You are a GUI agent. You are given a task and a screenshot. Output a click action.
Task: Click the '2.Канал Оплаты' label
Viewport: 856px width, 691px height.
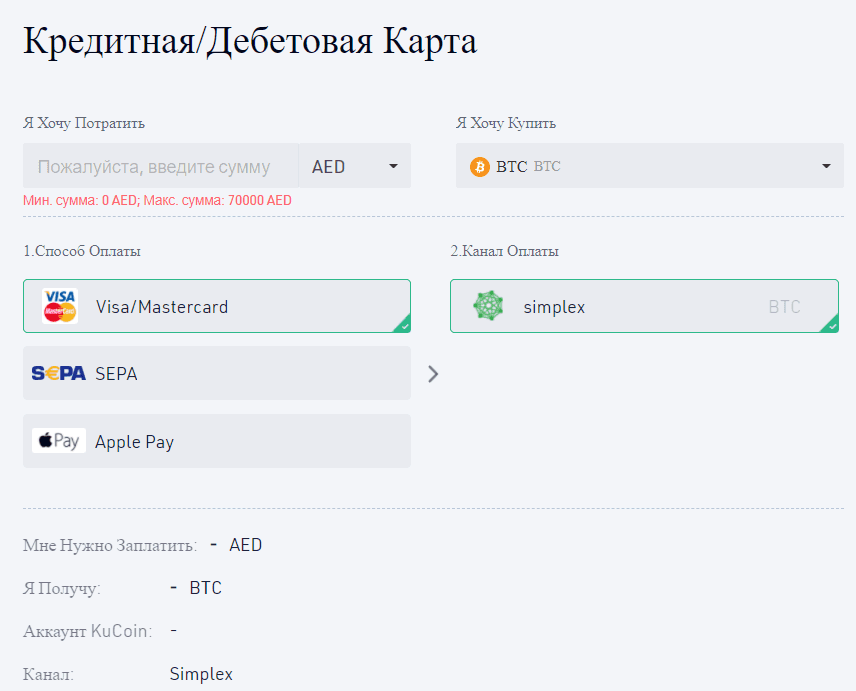pyautogui.click(x=504, y=251)
